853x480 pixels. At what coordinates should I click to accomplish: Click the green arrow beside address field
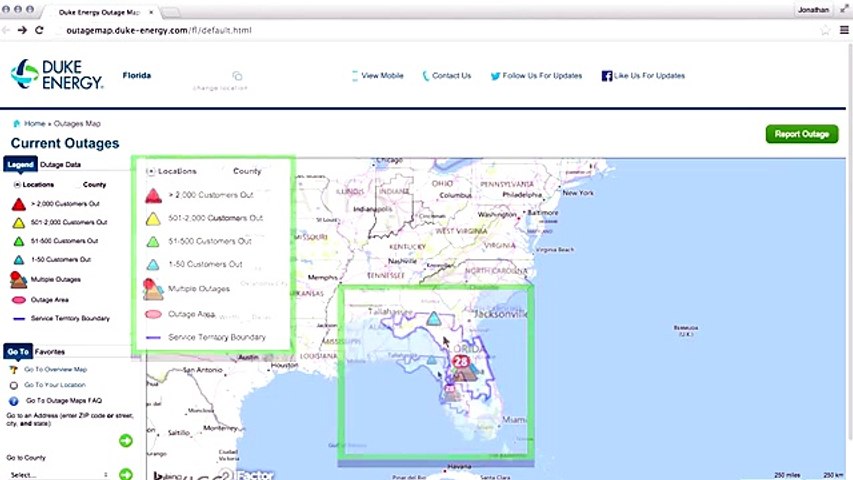[x=126, y=440]
